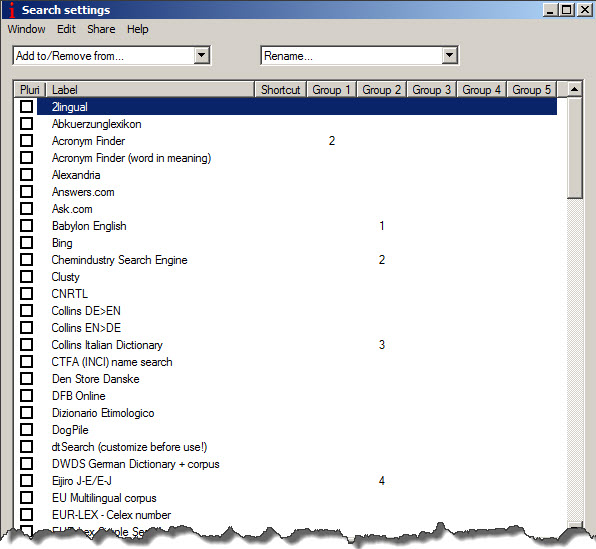The width and height of the screenshot is (596, 549).
Task: Check the Collins Italian Dictionary checkbox
Action: pyautogui.click(x=26, y=344)
